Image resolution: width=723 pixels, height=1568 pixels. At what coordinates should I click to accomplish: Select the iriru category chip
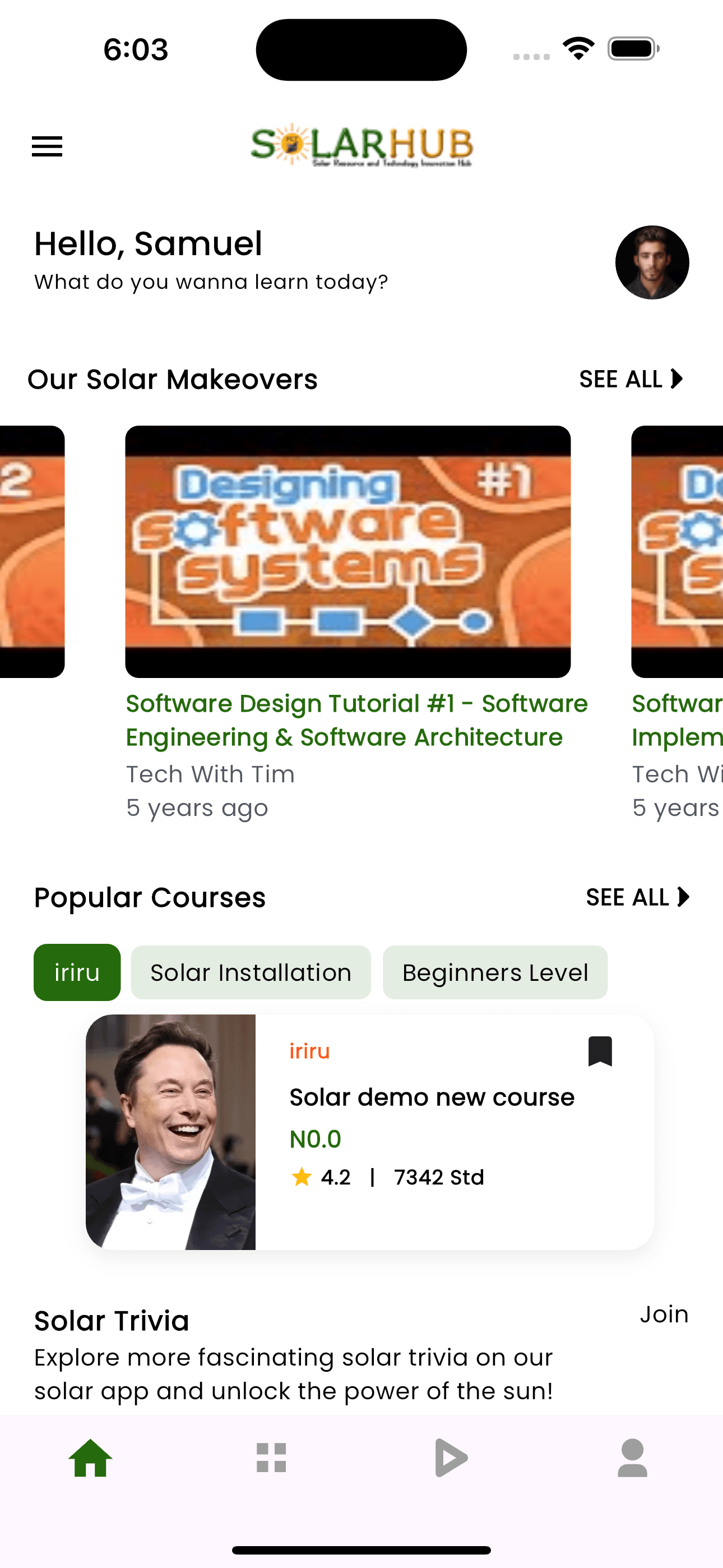(77, 972)
